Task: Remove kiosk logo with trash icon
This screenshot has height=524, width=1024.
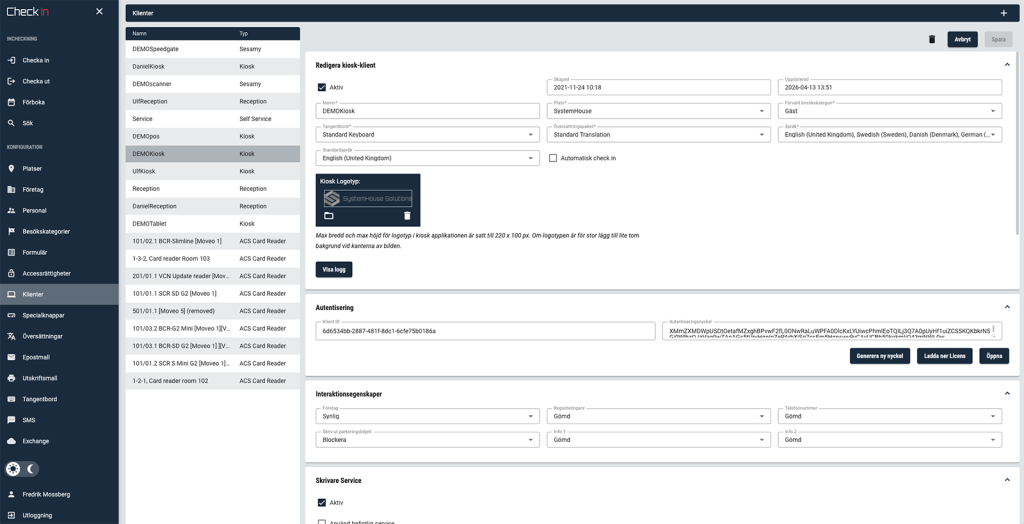Action: tap(408, 216)
